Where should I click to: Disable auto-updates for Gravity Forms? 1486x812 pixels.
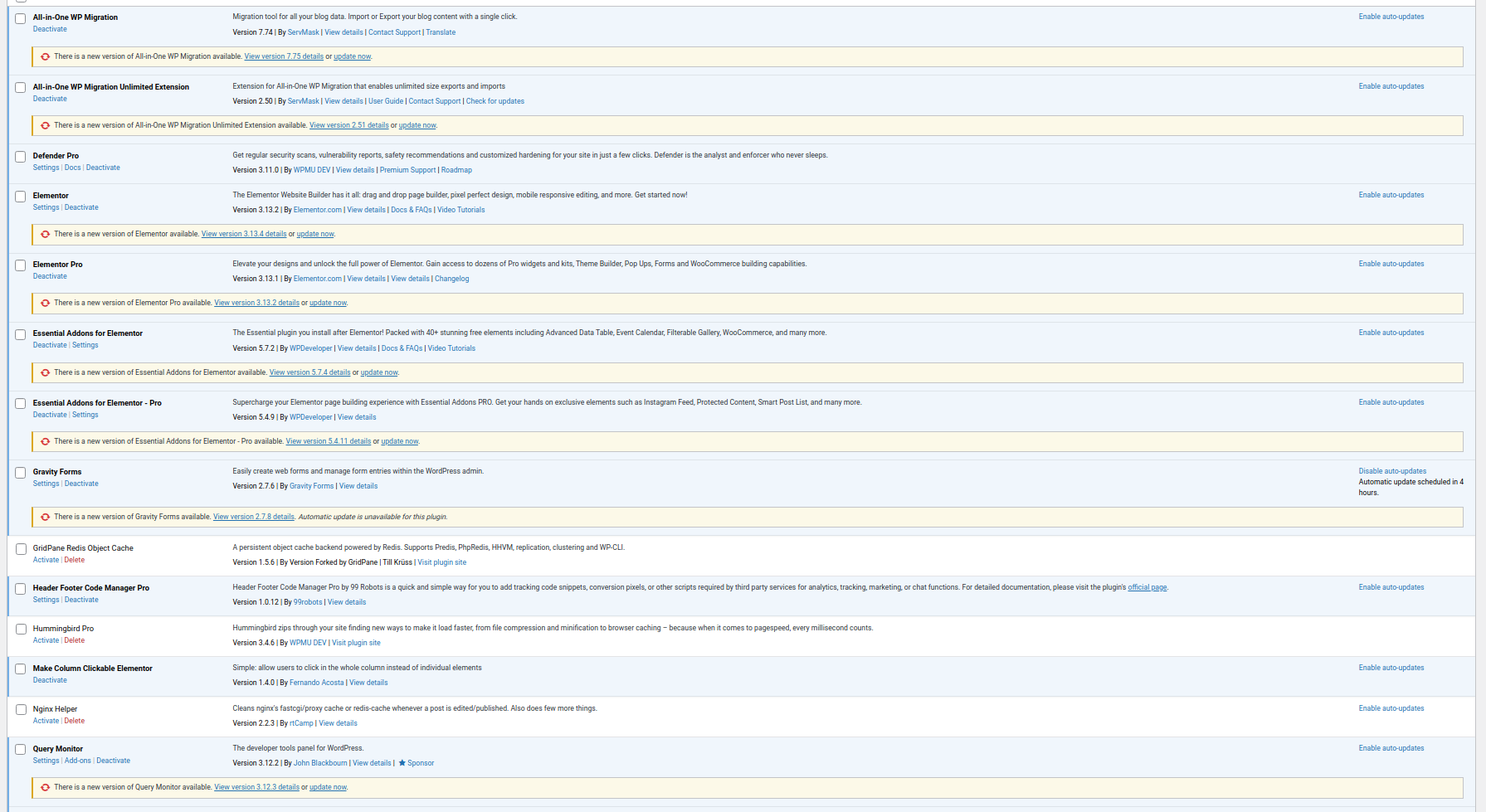pos(1392,471)
